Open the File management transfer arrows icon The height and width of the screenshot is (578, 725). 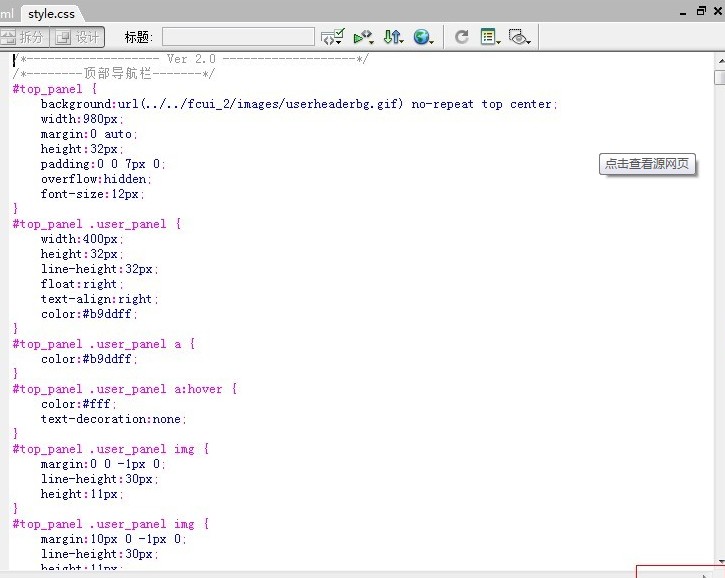(x=393, y=37)
